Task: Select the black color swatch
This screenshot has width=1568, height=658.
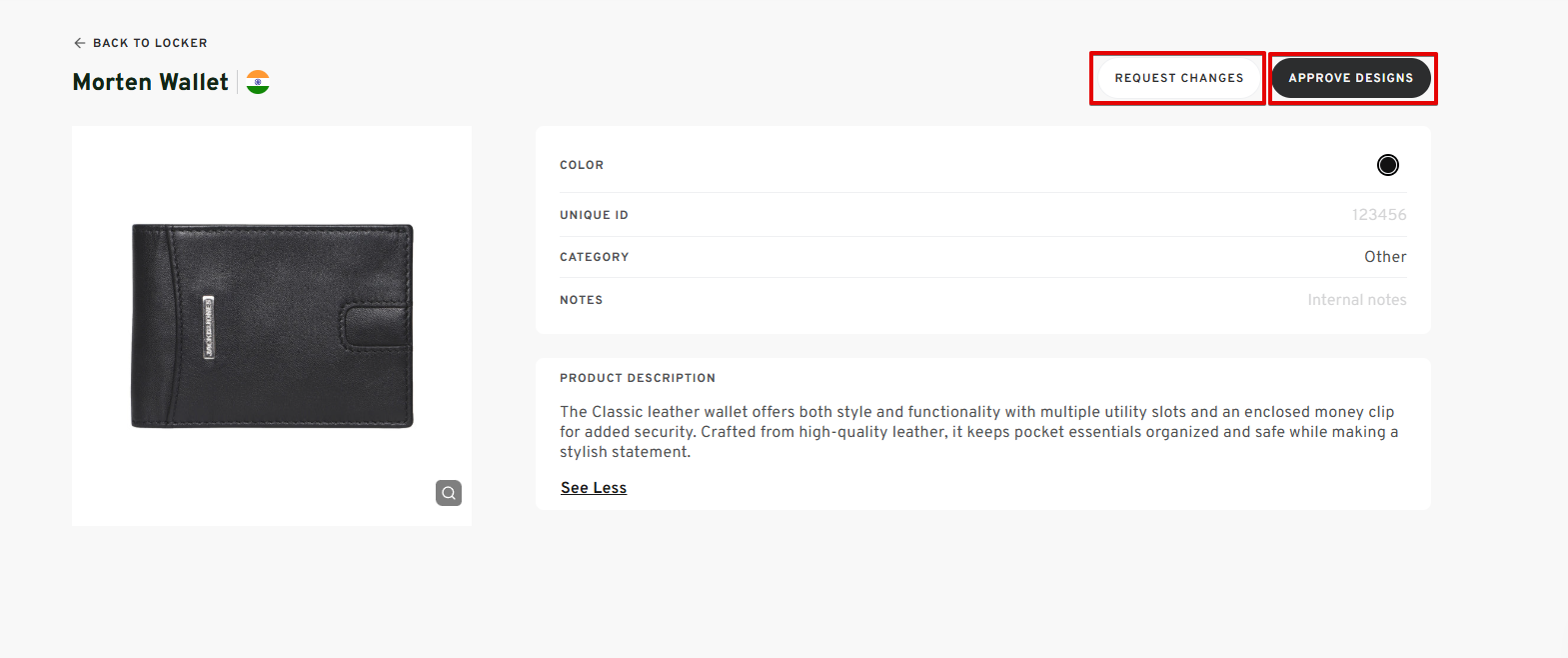Action: 1387,165
